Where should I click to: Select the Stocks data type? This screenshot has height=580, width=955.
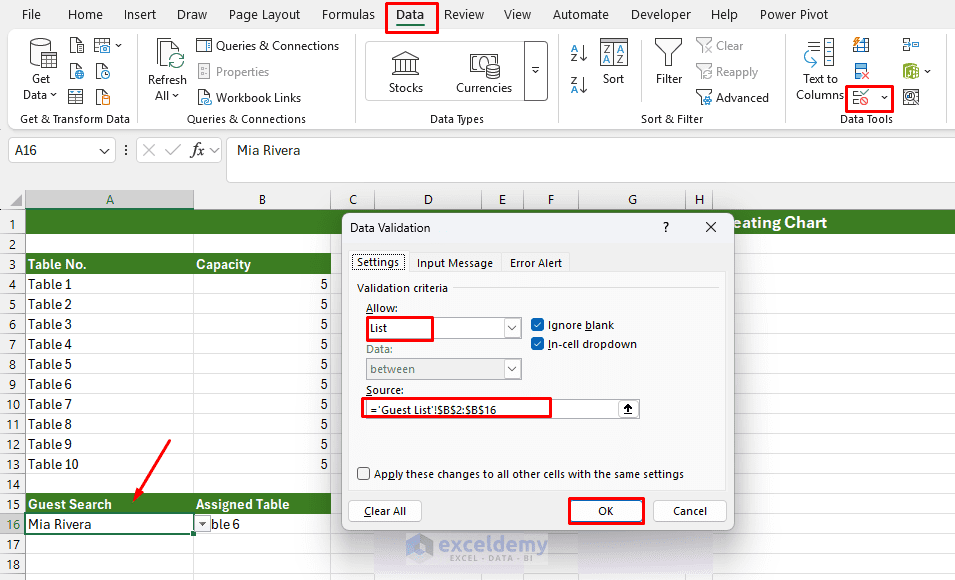point(406,71)
